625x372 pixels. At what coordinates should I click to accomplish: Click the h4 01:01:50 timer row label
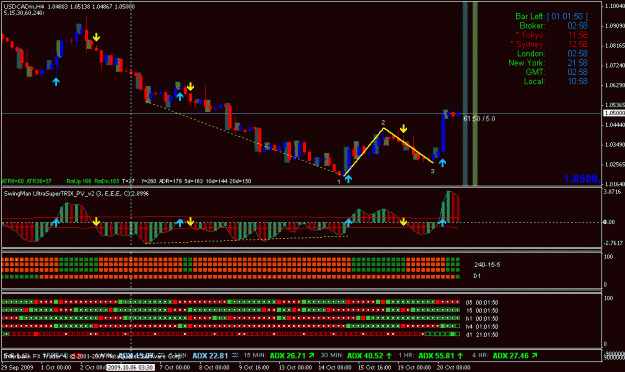482,327
